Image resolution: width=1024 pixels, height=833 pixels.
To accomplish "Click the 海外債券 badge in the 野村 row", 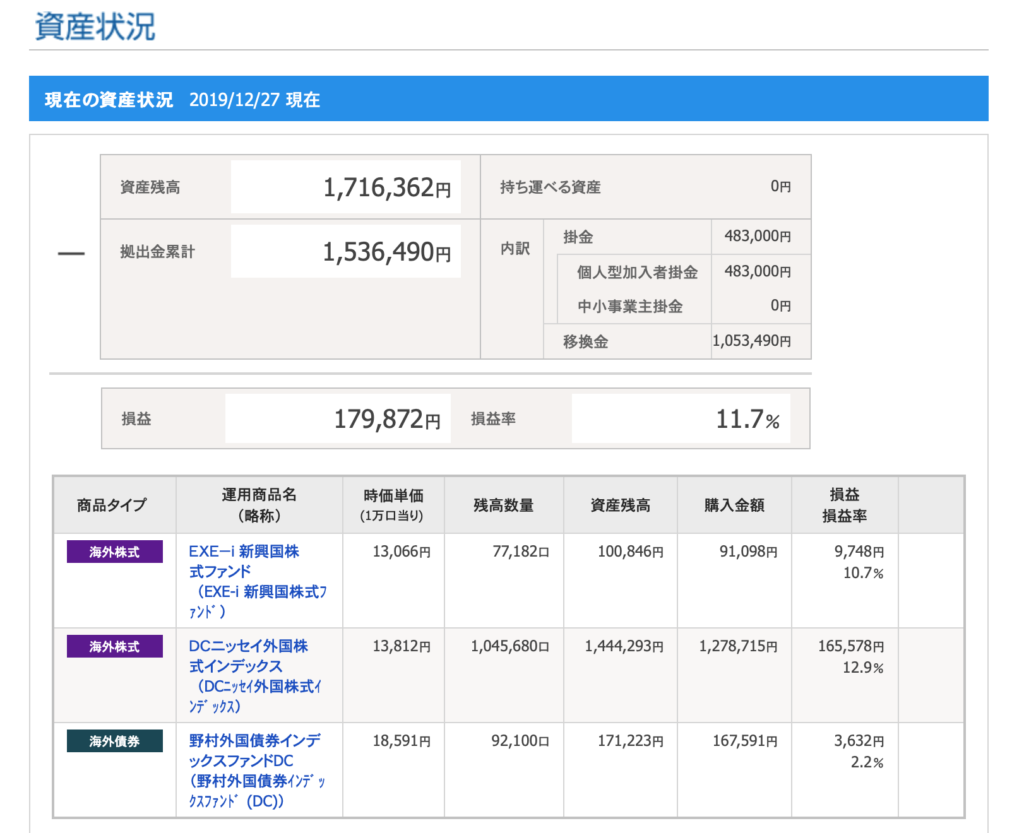I will tap(114, 742).
